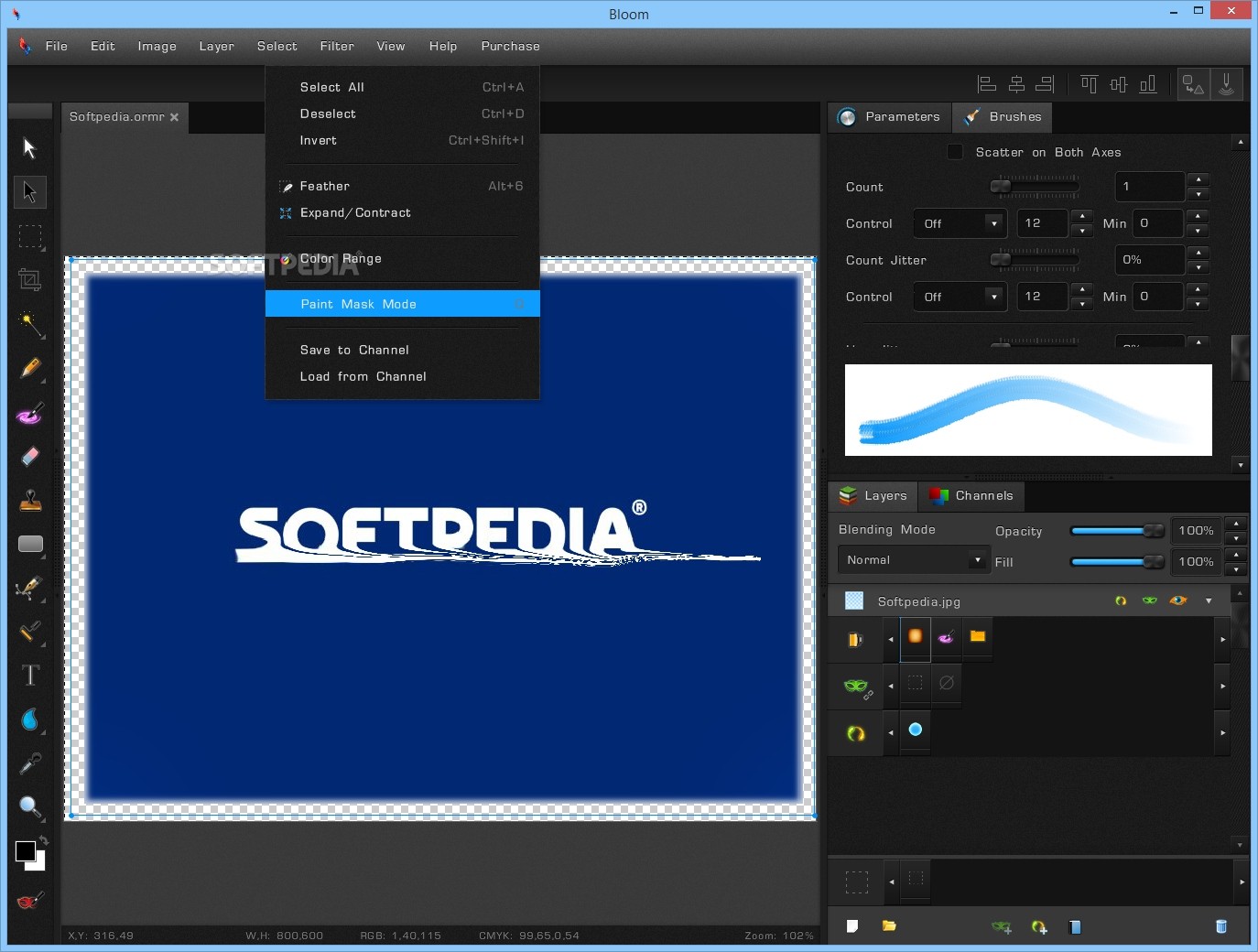Select the rectangular Marquee tool
1258x952 pixels.
click(x=30, y=236)
